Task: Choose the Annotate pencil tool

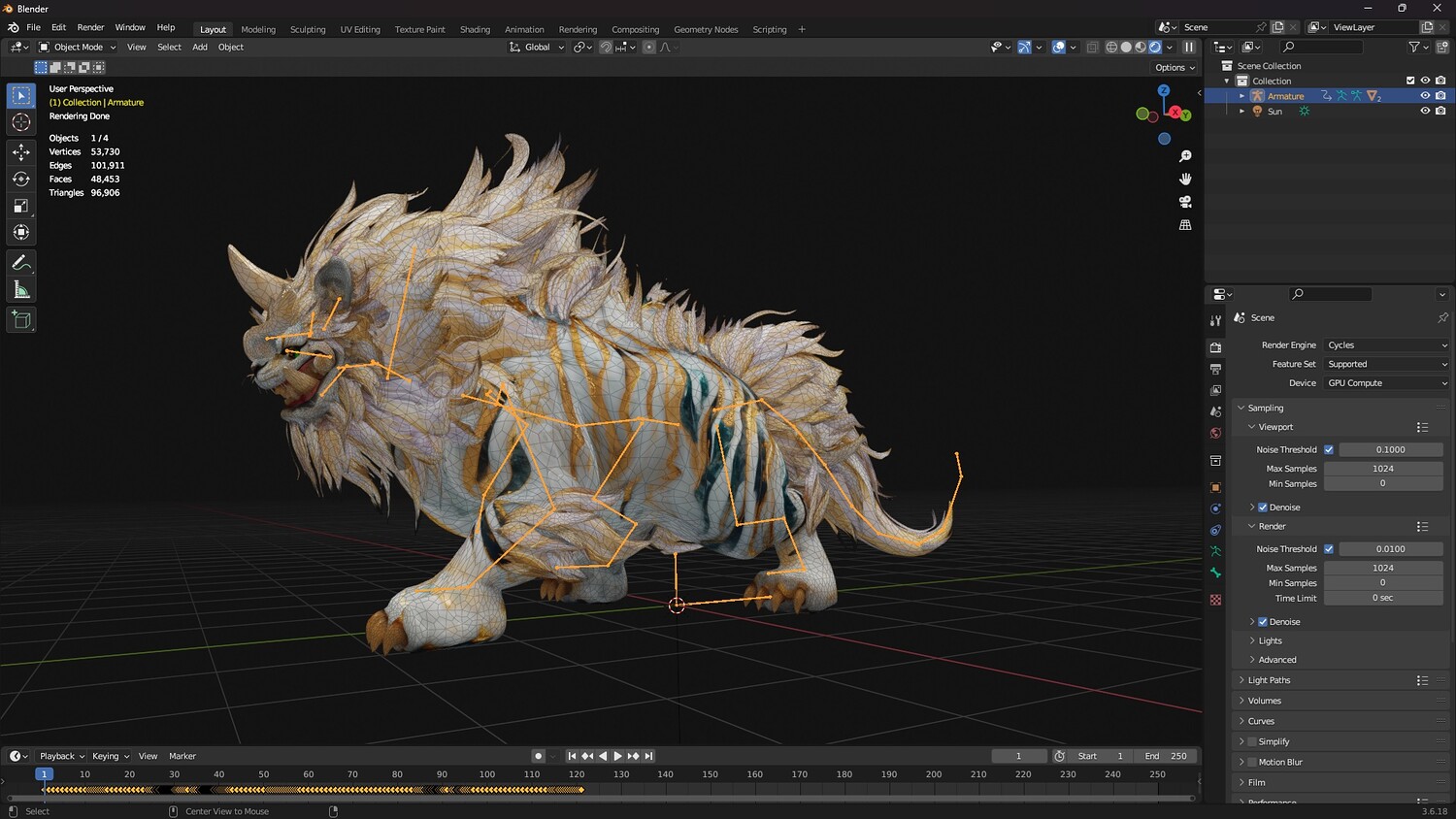Action: pos(21,263)
